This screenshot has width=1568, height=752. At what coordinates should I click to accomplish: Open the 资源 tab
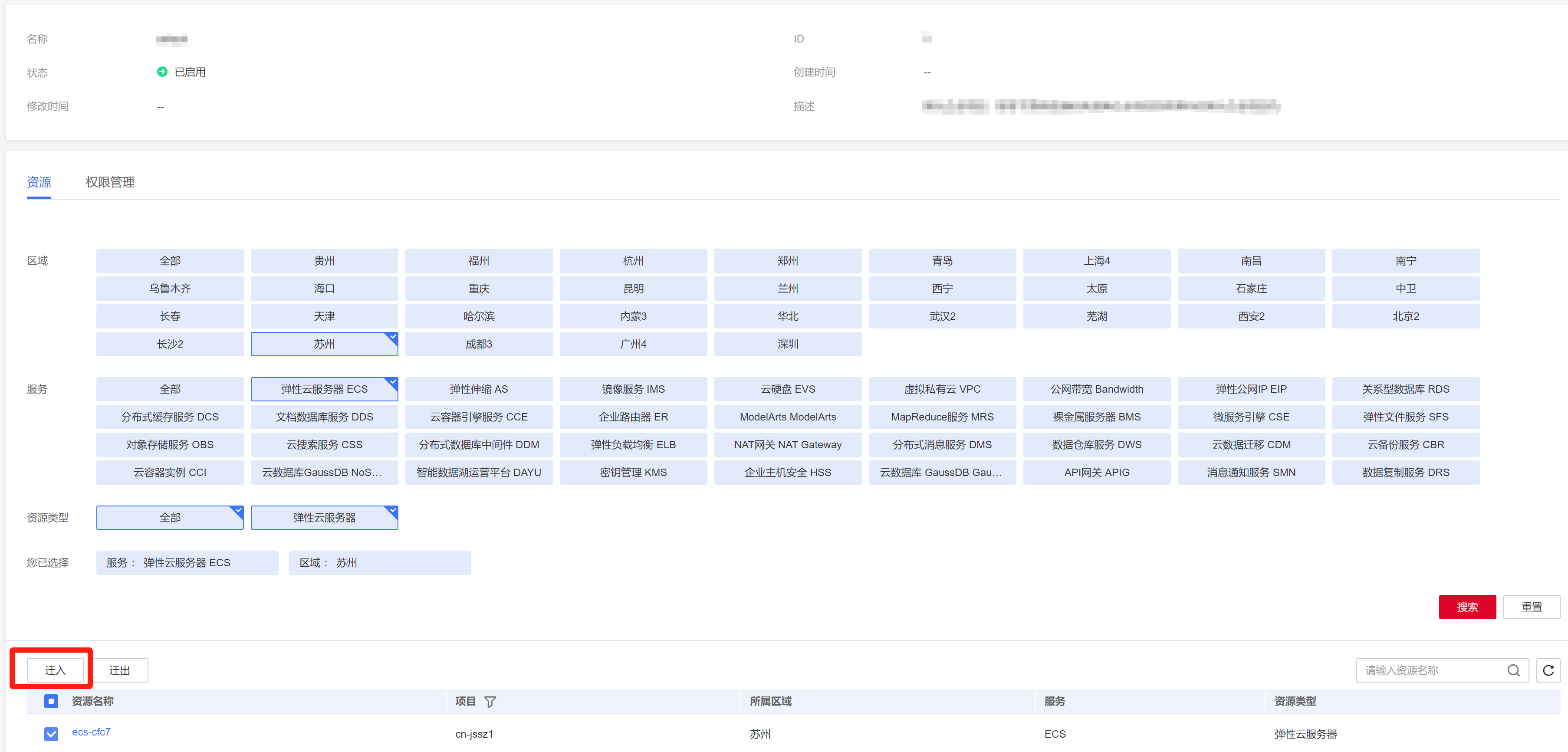tap(39, 182)
